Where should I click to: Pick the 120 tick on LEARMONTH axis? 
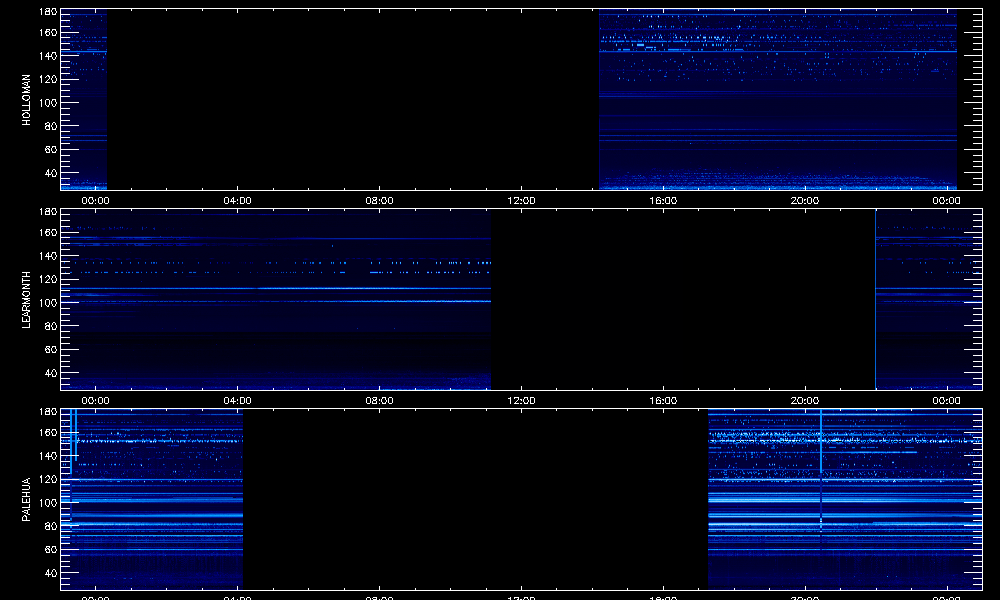[x=48, y=279]
